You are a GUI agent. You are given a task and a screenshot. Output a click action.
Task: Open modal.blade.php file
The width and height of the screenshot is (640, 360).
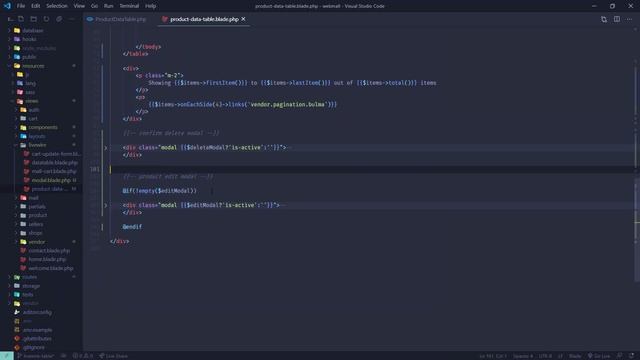pyautogui.click(x=51, y=180)
